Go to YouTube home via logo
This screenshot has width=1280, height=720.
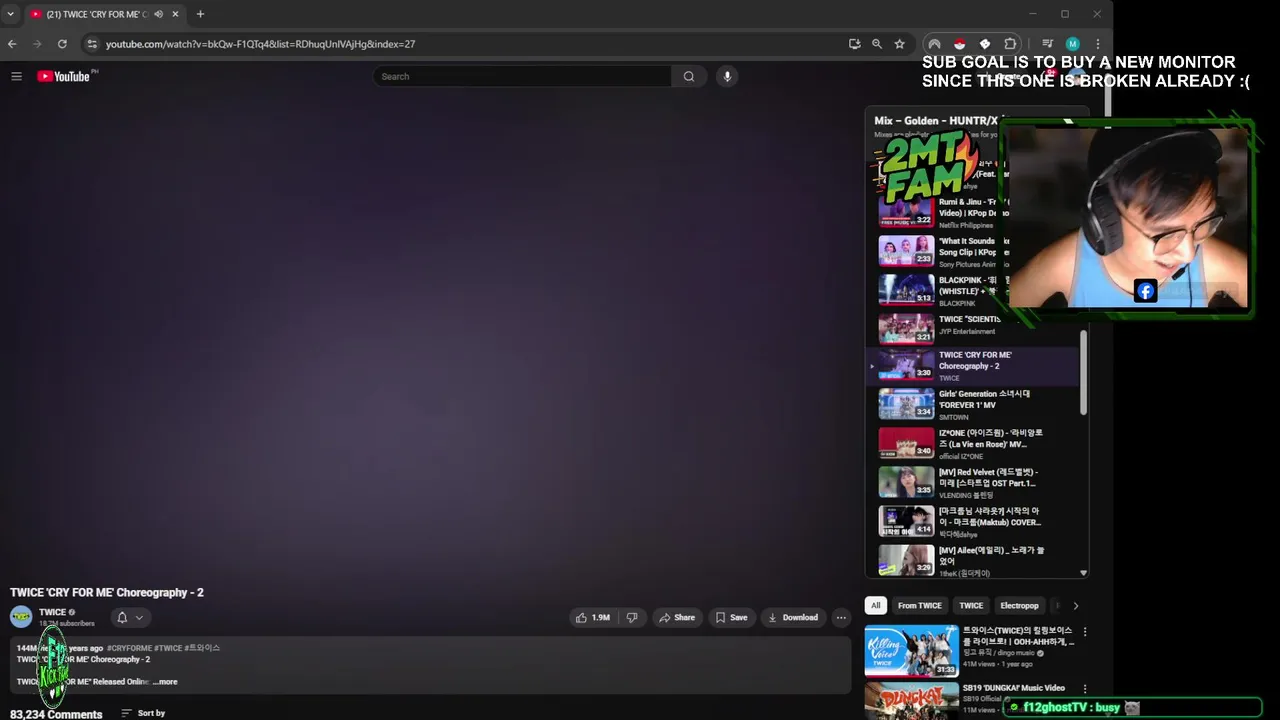tap(64, 76)
